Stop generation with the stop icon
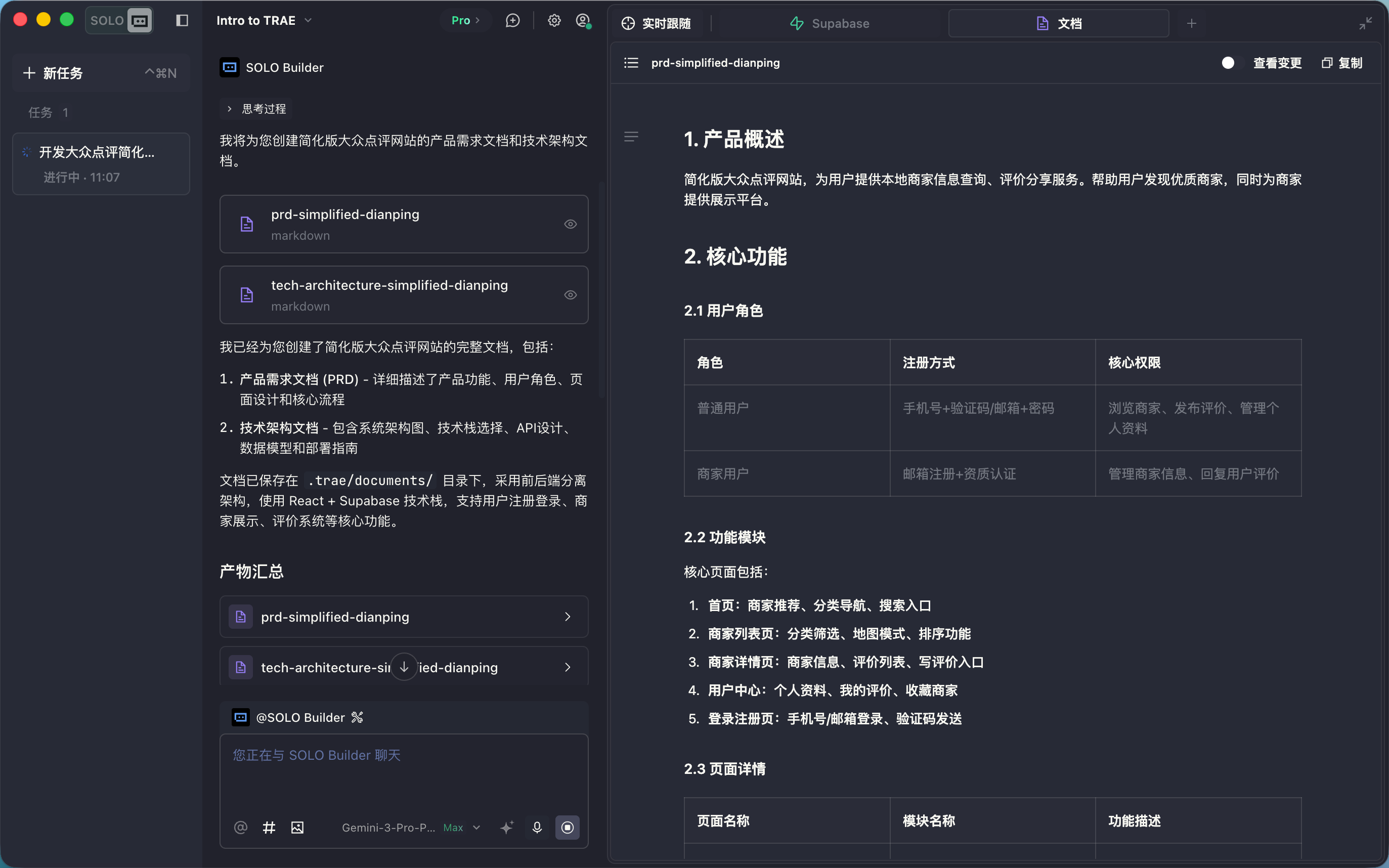1389x868 pixels. click(568, 827)
